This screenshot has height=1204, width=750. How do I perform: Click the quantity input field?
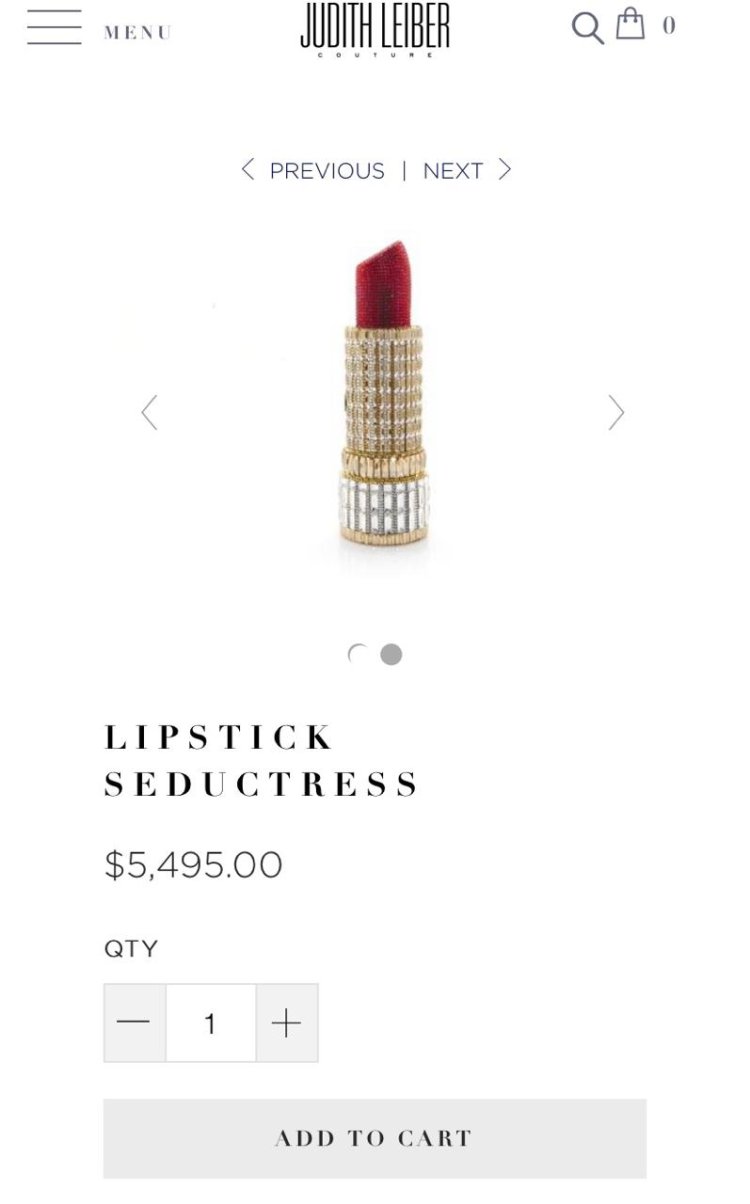(211, 1022)
